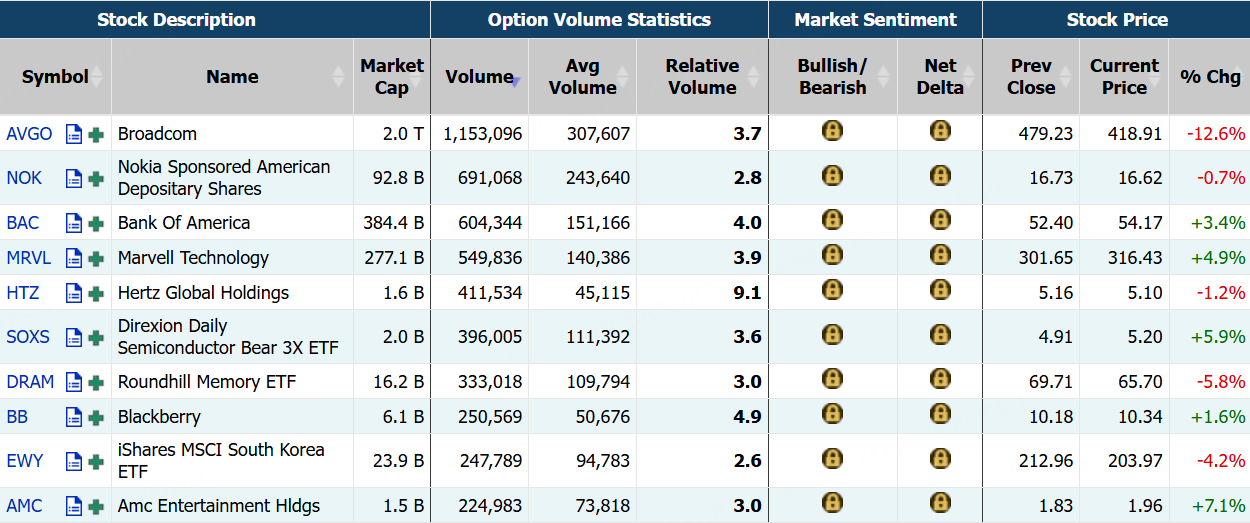Viewport: 1250px width, 523px height.
Task: Click the Net Delta lock icon for AMC
Action: (940, 502)
